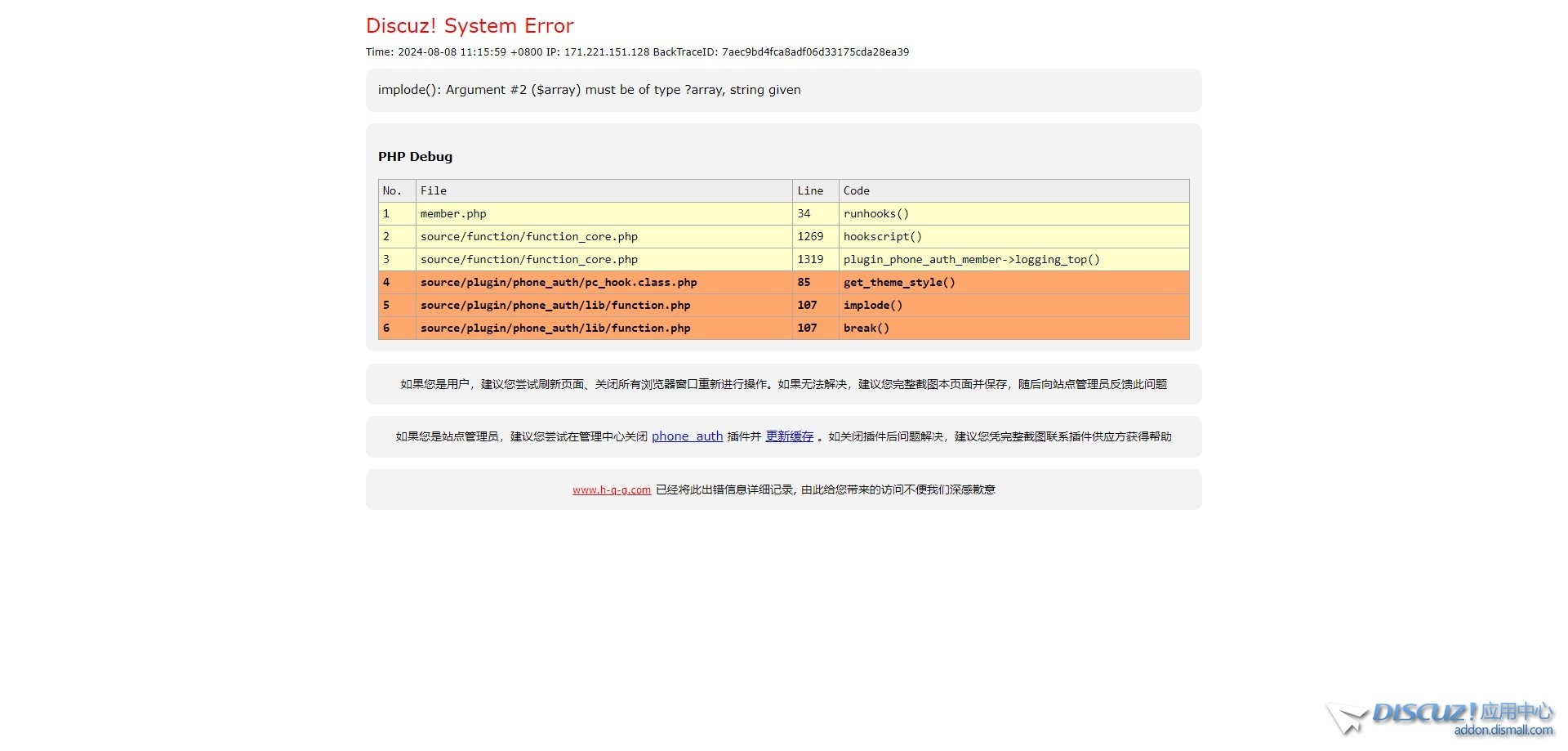Click the File column header
1568x751 pixels.
[434, 191]
